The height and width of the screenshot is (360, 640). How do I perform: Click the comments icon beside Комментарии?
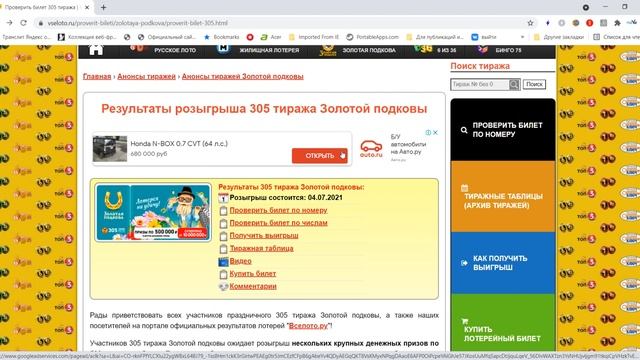point(223,287)
